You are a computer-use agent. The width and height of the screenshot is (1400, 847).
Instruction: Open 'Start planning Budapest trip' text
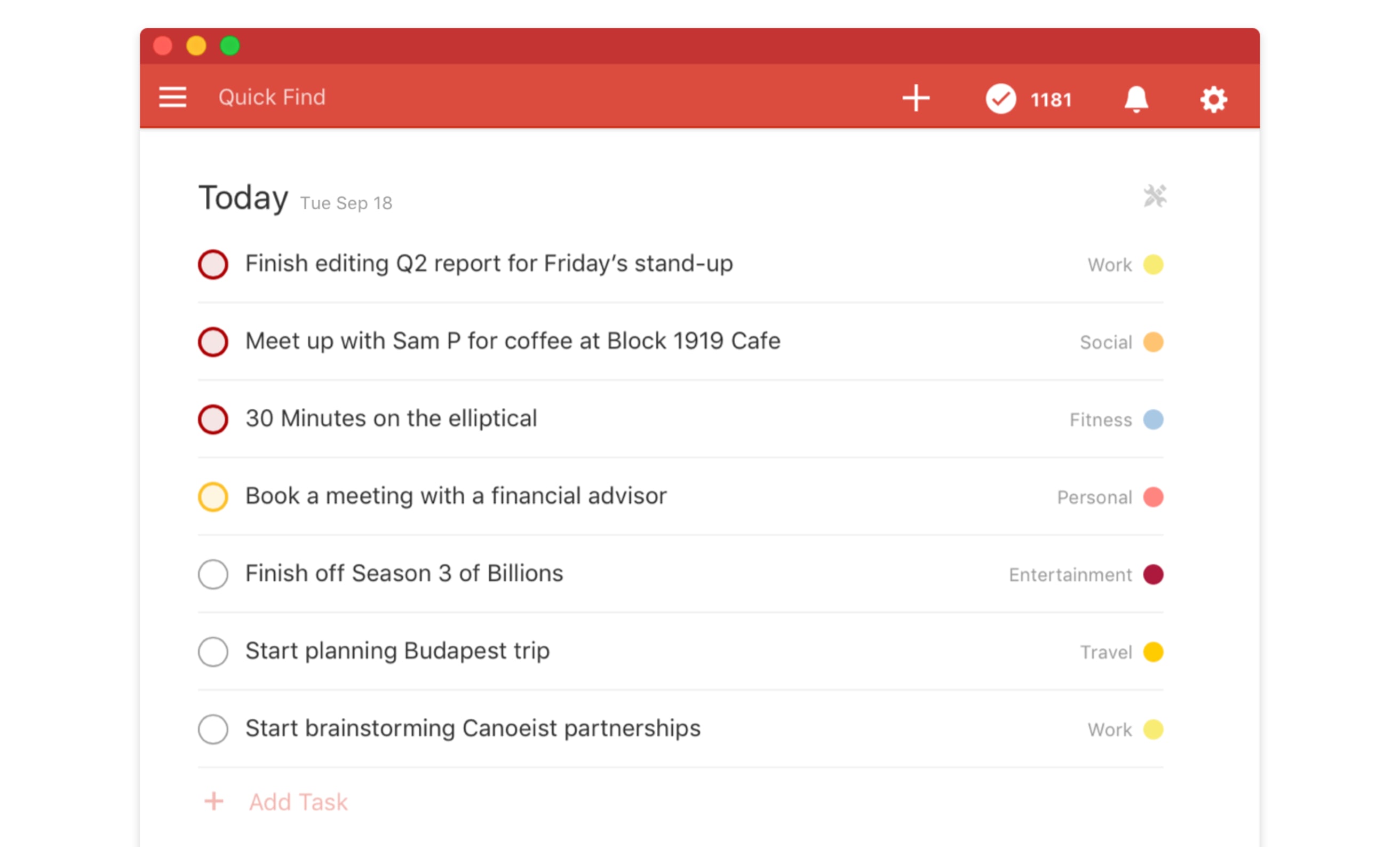tap(397, 651)
